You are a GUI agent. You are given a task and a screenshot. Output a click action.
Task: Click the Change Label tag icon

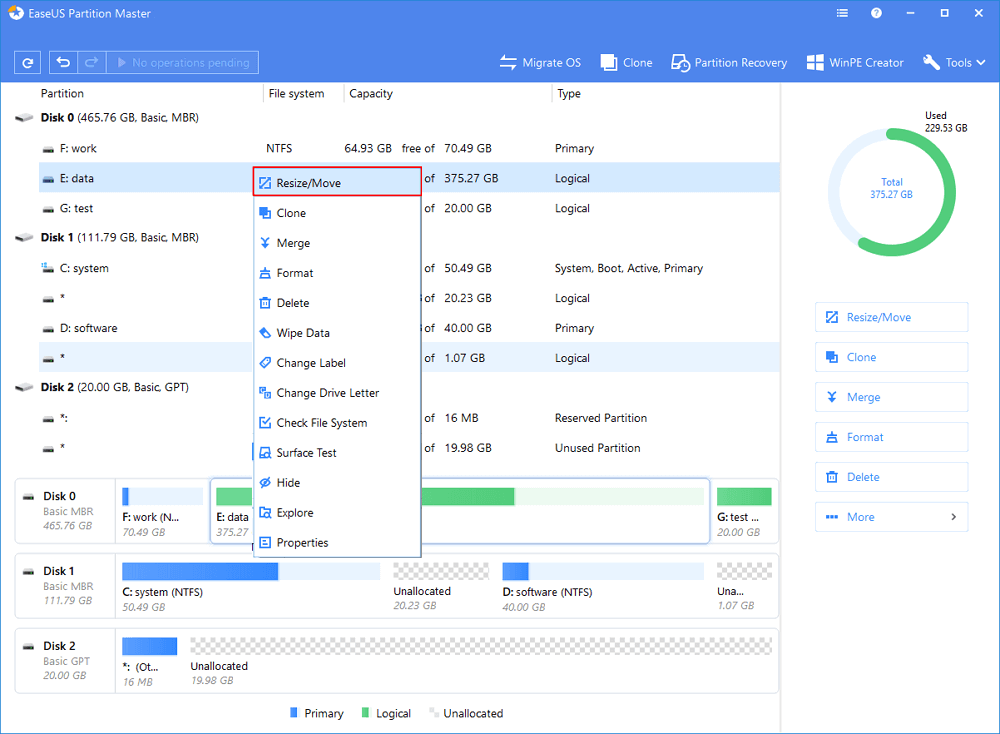[265, 363]
